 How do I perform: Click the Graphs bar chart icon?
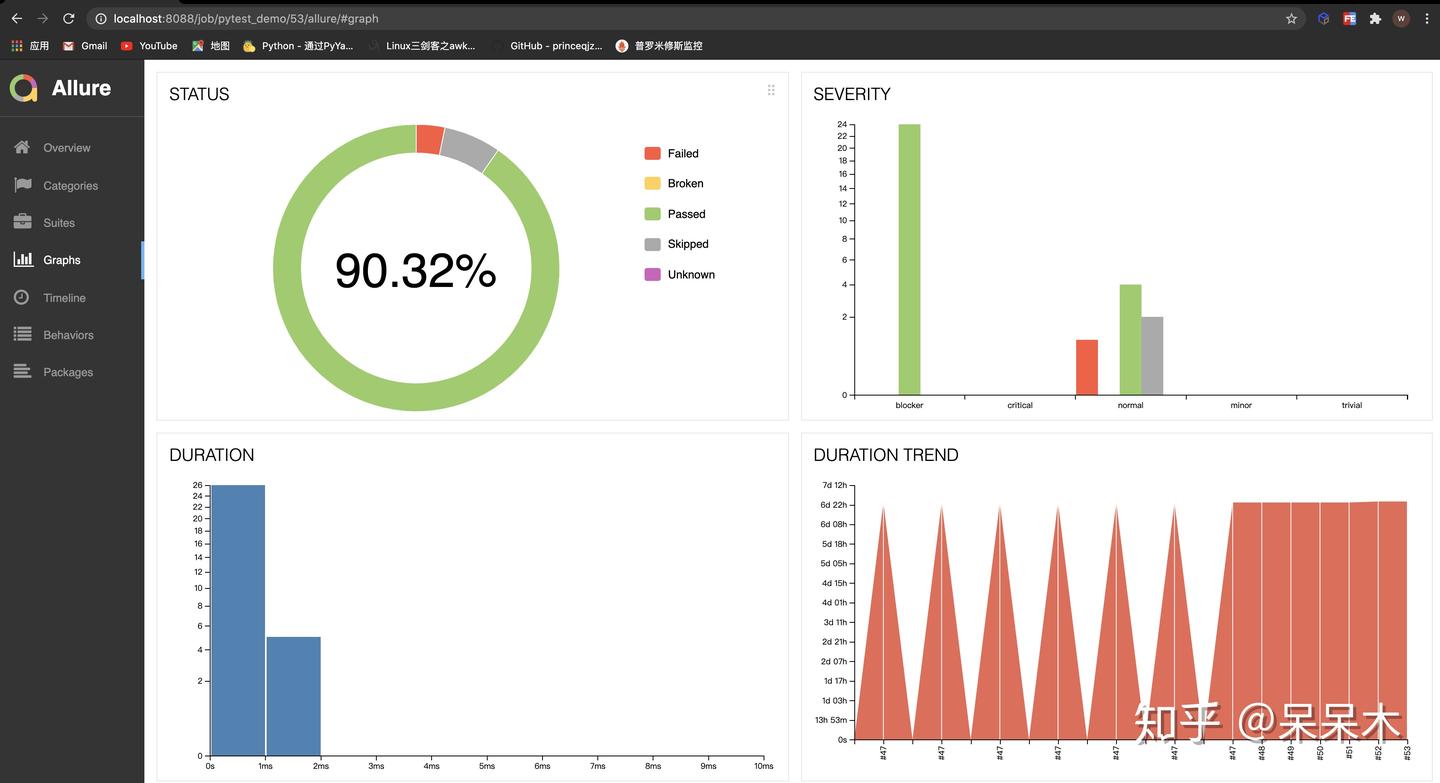click(x=22, y=259)
